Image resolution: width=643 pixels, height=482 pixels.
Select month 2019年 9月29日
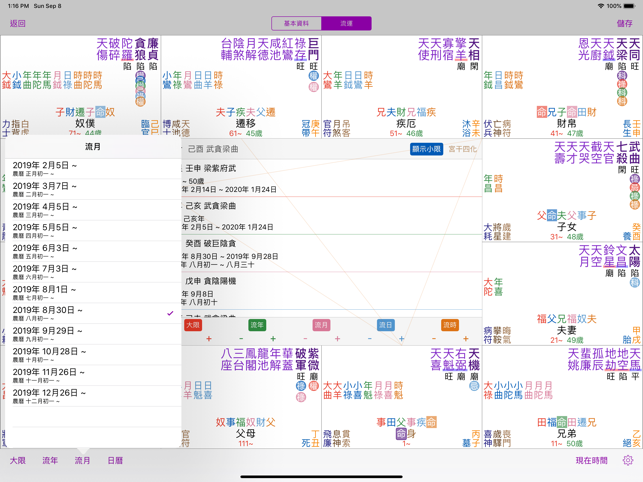click(x=93, y=334)
